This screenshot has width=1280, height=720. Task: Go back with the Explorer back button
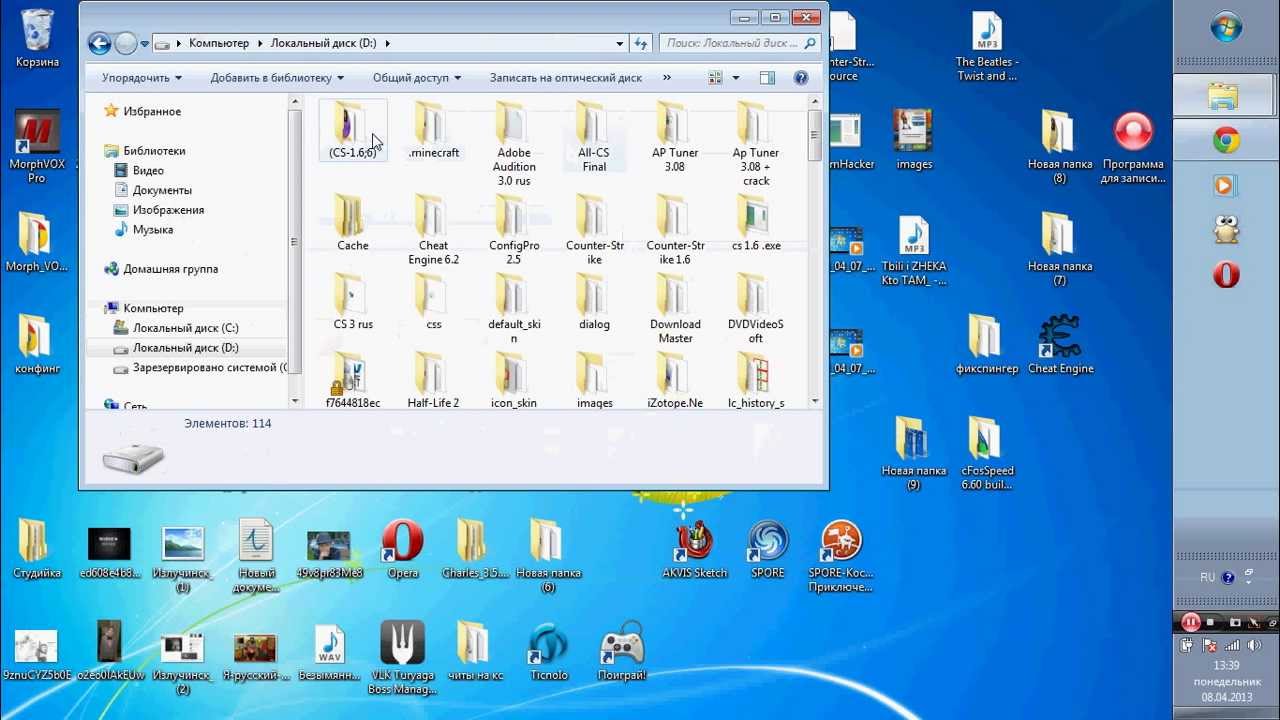pos(99,43)
